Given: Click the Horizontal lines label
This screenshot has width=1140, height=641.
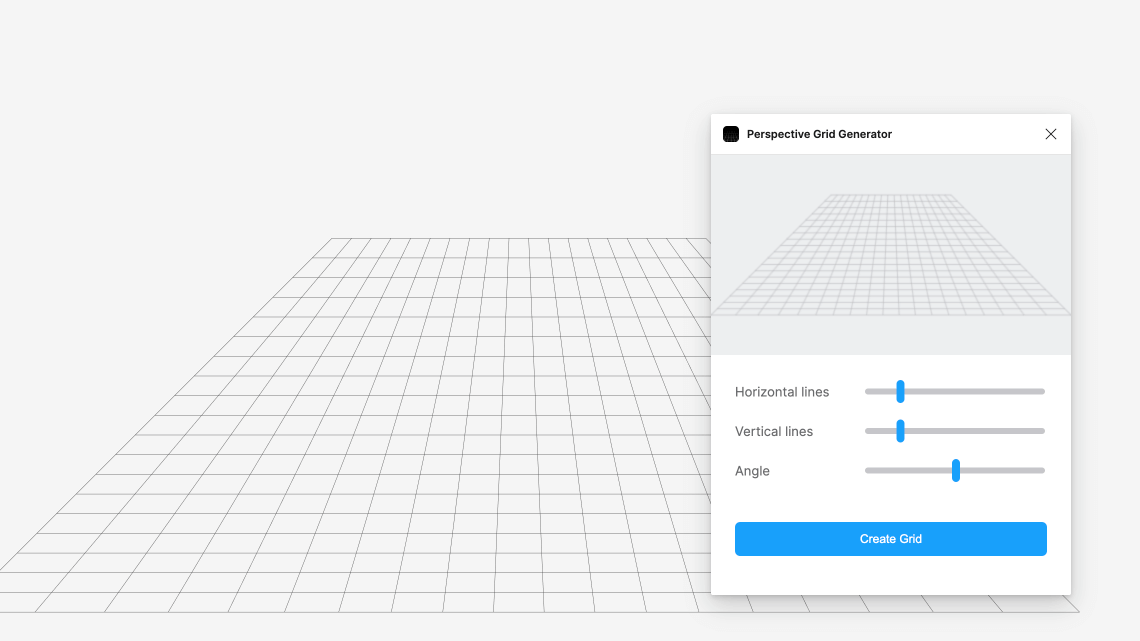Looking at the screenshot, I should point(782,392).
